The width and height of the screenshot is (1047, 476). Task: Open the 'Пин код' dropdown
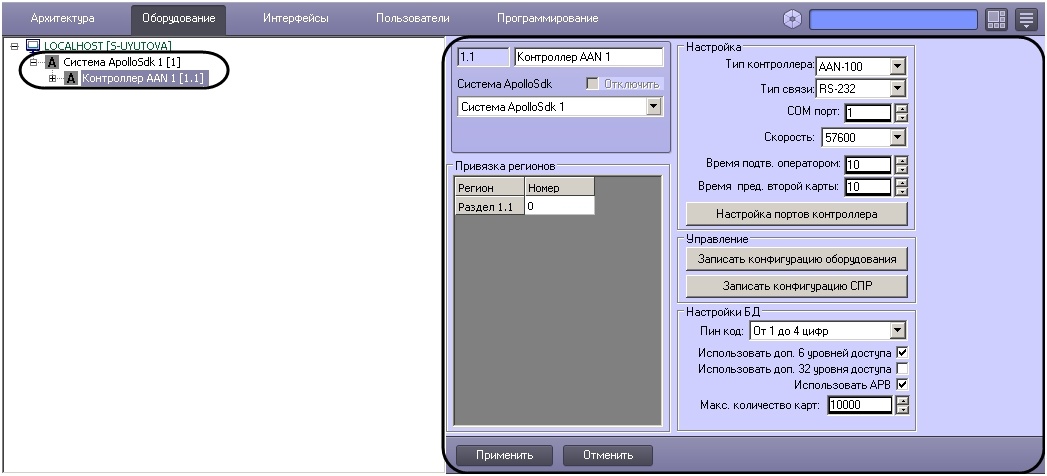(x=897, y=330)
